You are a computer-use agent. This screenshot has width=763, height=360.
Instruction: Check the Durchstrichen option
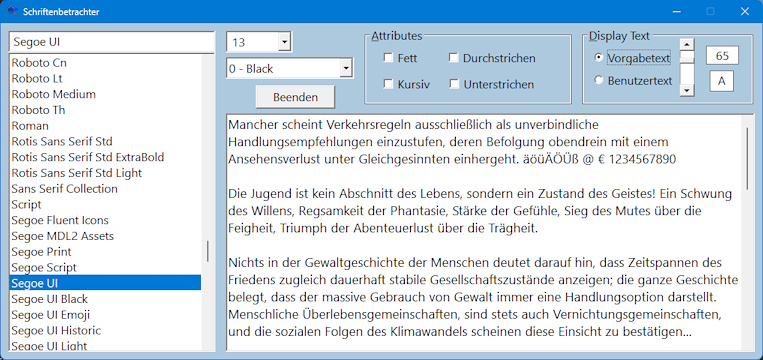point(454,58)
